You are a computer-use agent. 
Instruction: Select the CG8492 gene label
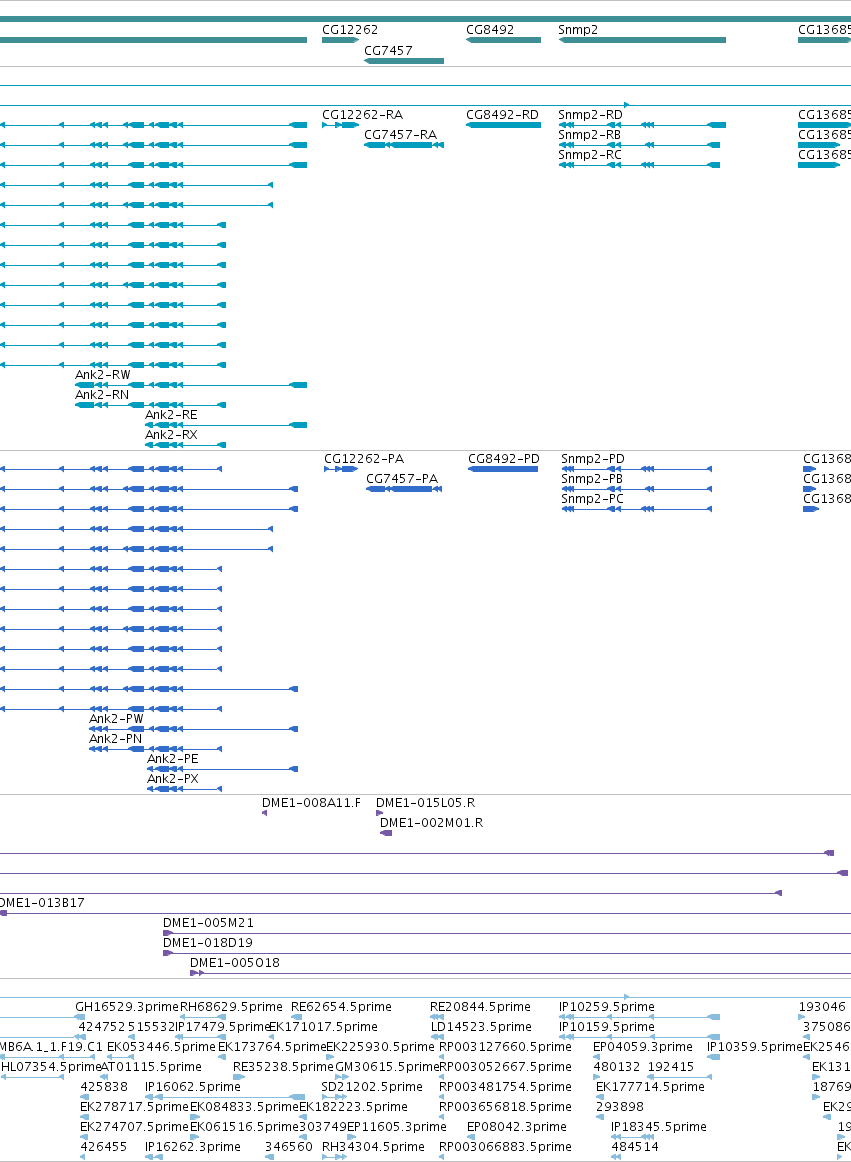pyautogui.click(x=490, y=30)
